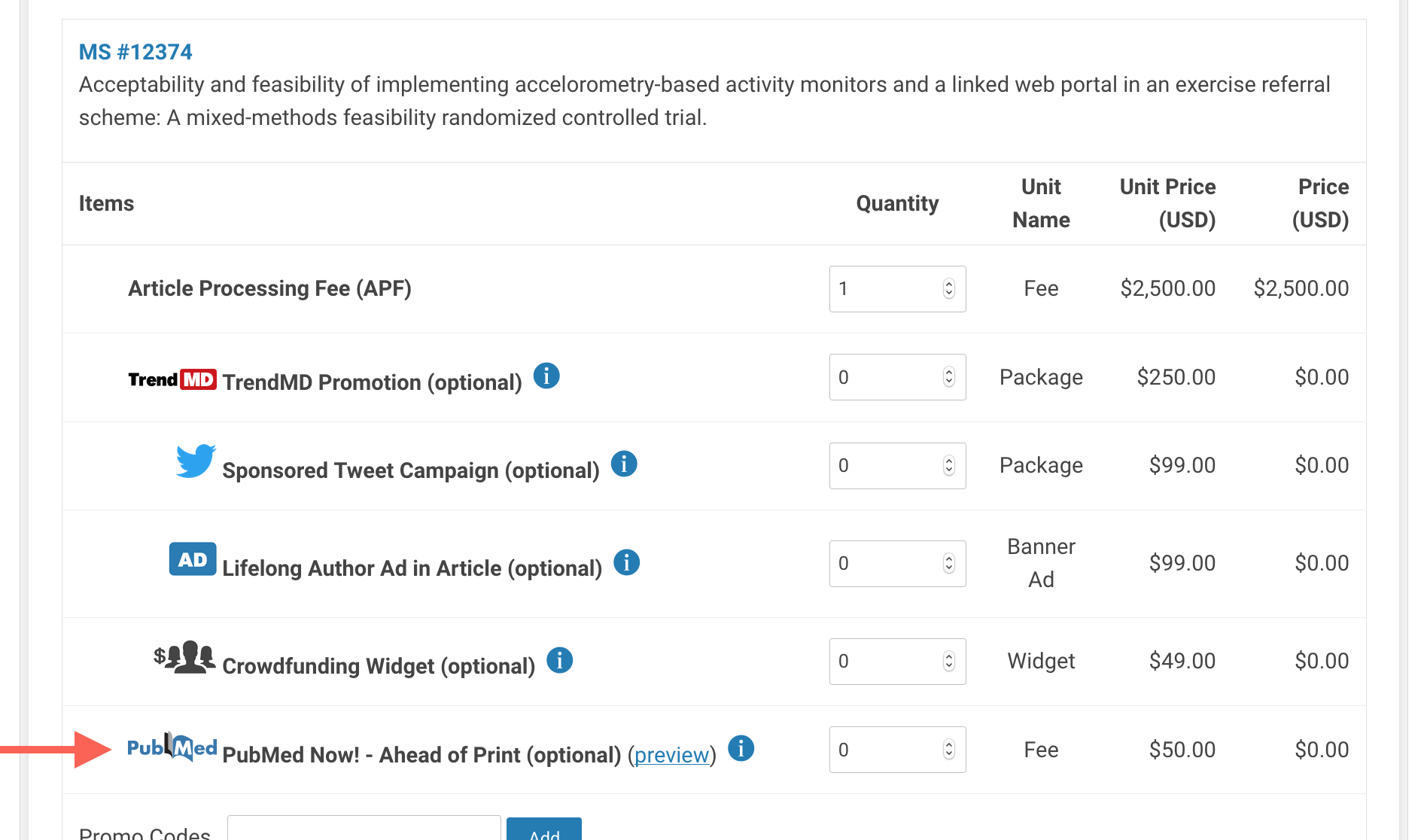This screenshot has height=840, width=1427.
Task: Click the PubMed logo
Action: 172,747
